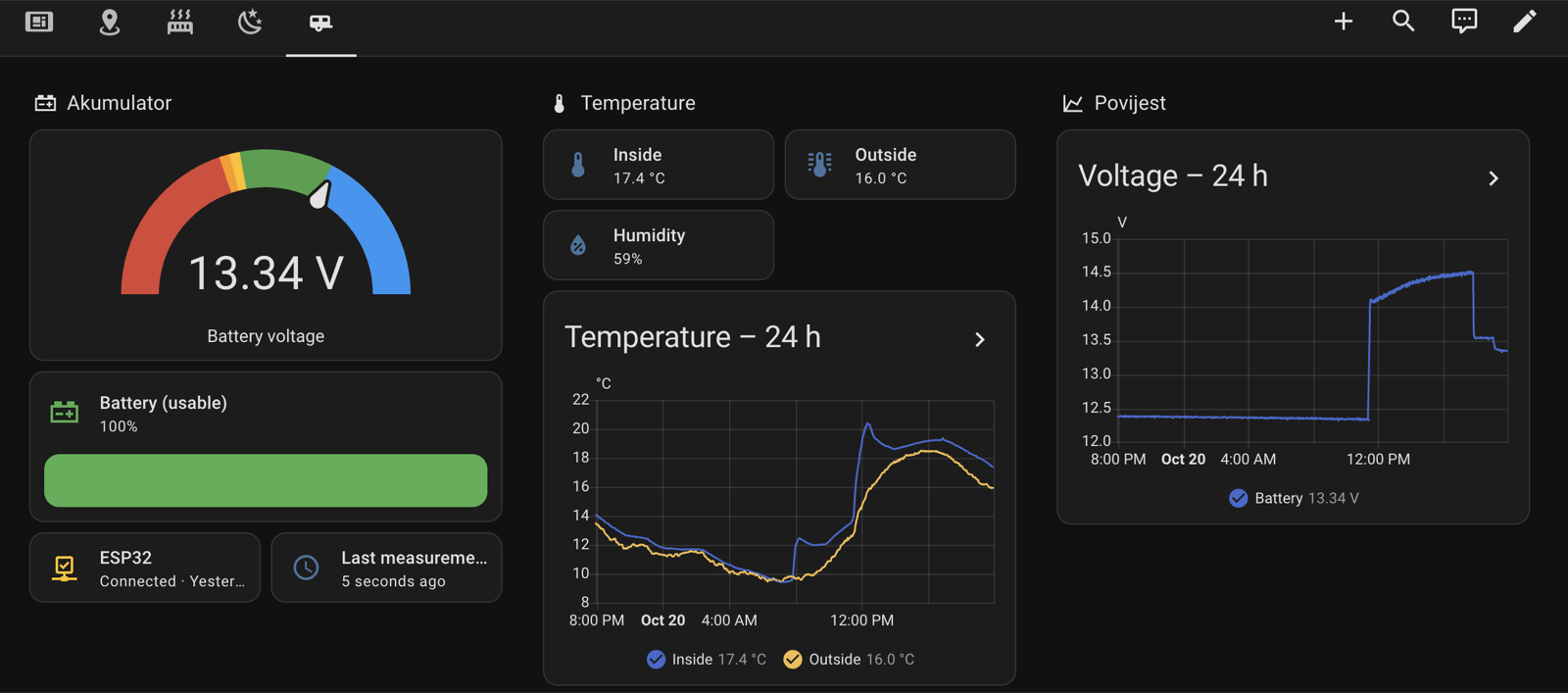Image resolution: width=1568 pixels, height=693 pixels.
Task: Click the Povijest section heading
Action: (1130, 103)
